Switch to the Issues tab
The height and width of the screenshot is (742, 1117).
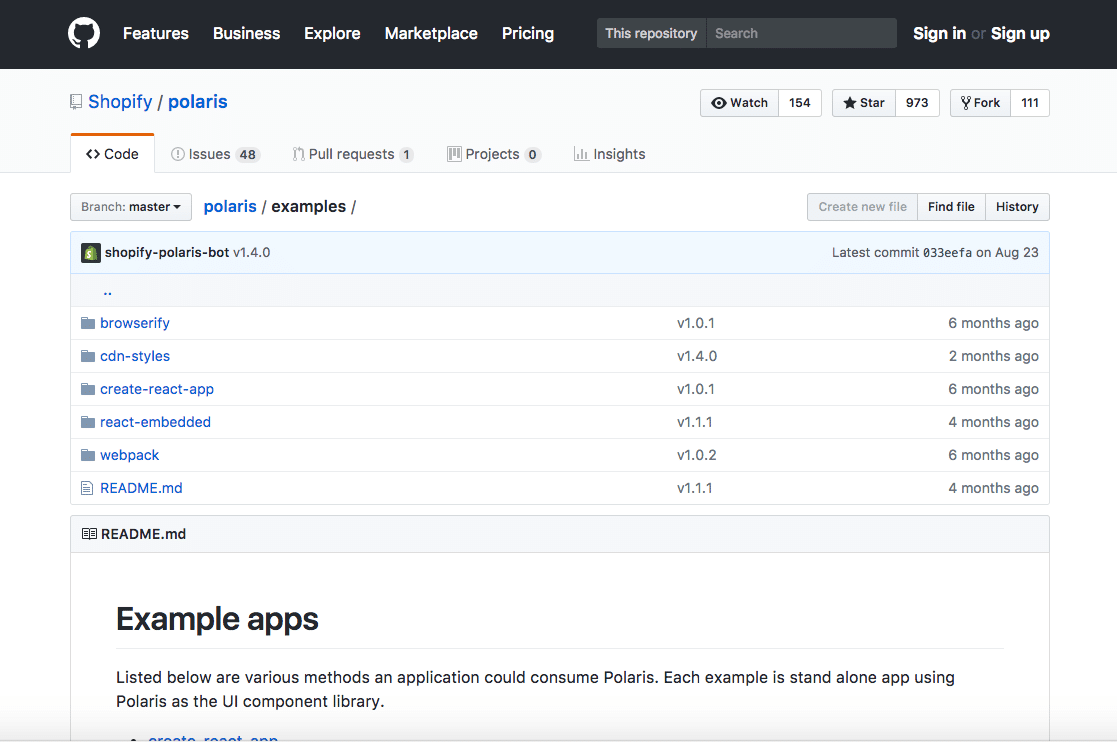click(x=215, y=154)
